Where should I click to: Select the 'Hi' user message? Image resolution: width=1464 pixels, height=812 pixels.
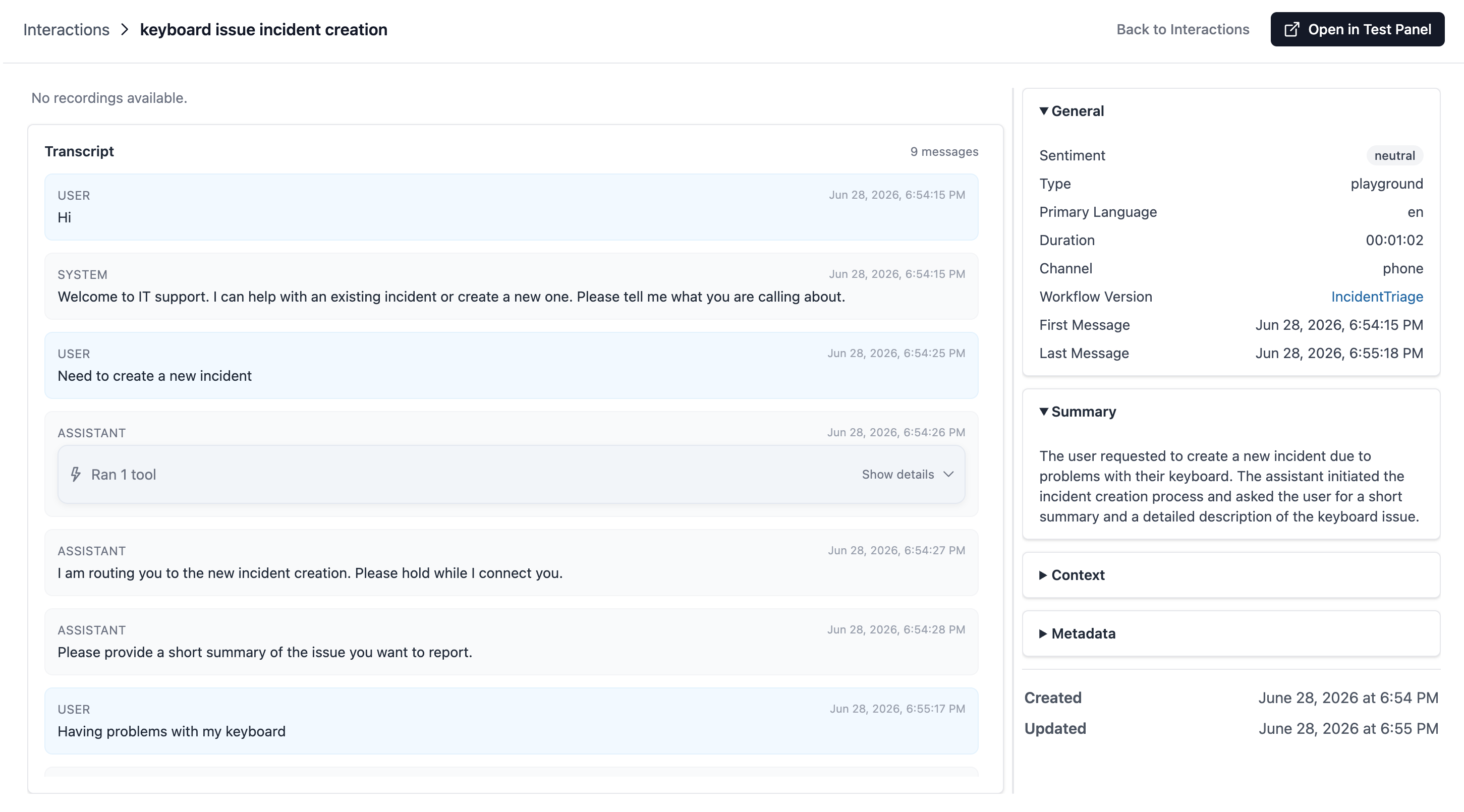511,207
